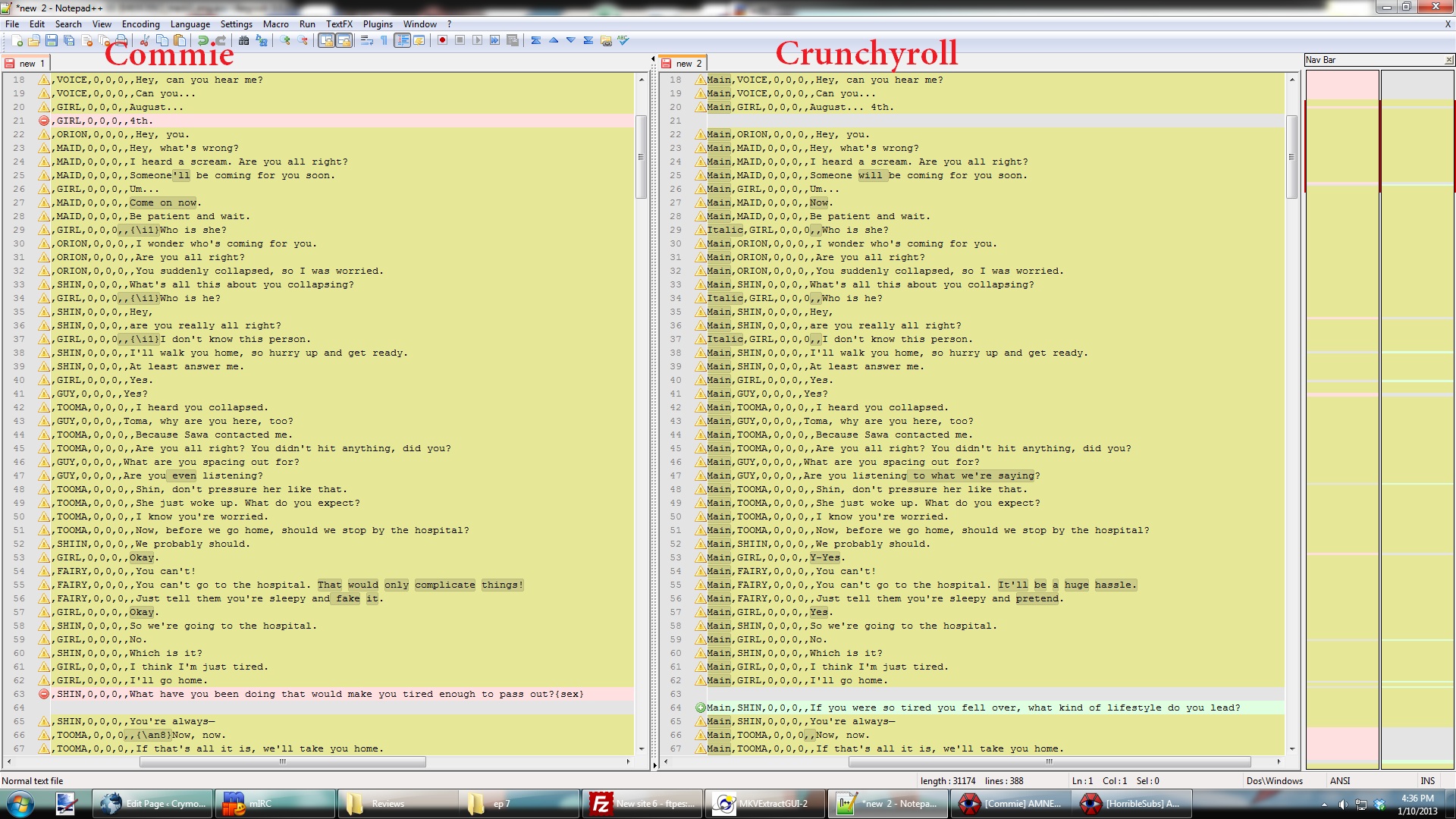Click the Paste clipboard toolbar icon
This screenshot has width=1456, height=819.
click(180, 40)
